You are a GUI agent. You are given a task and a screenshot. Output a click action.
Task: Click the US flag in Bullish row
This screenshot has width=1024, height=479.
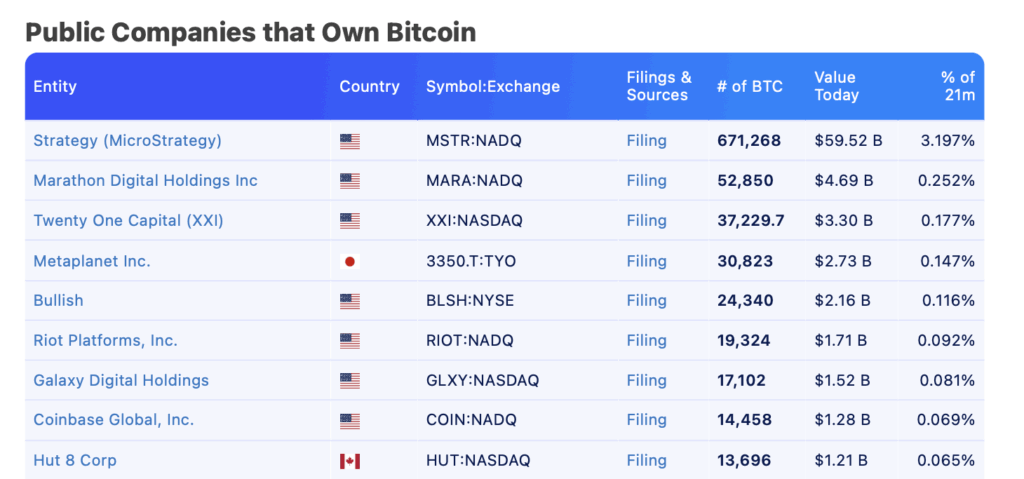[349, 301]
